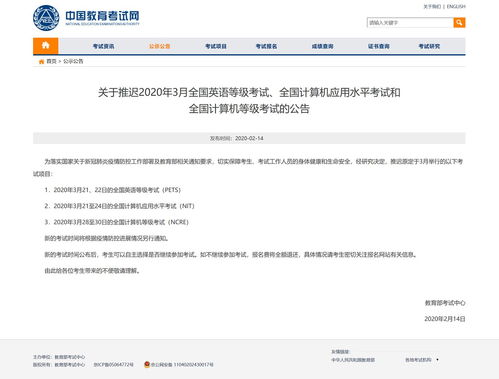Open the 考试研究 menu item
Screen dimensions: 499x379
tap(429, 46)
